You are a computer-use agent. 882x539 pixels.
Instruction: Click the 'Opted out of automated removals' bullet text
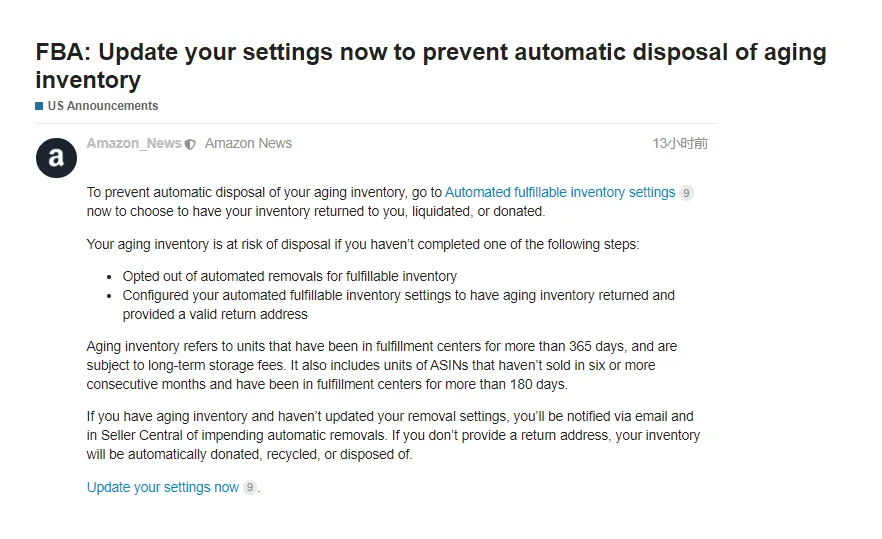pyautogui.click(x=290, y=276)
